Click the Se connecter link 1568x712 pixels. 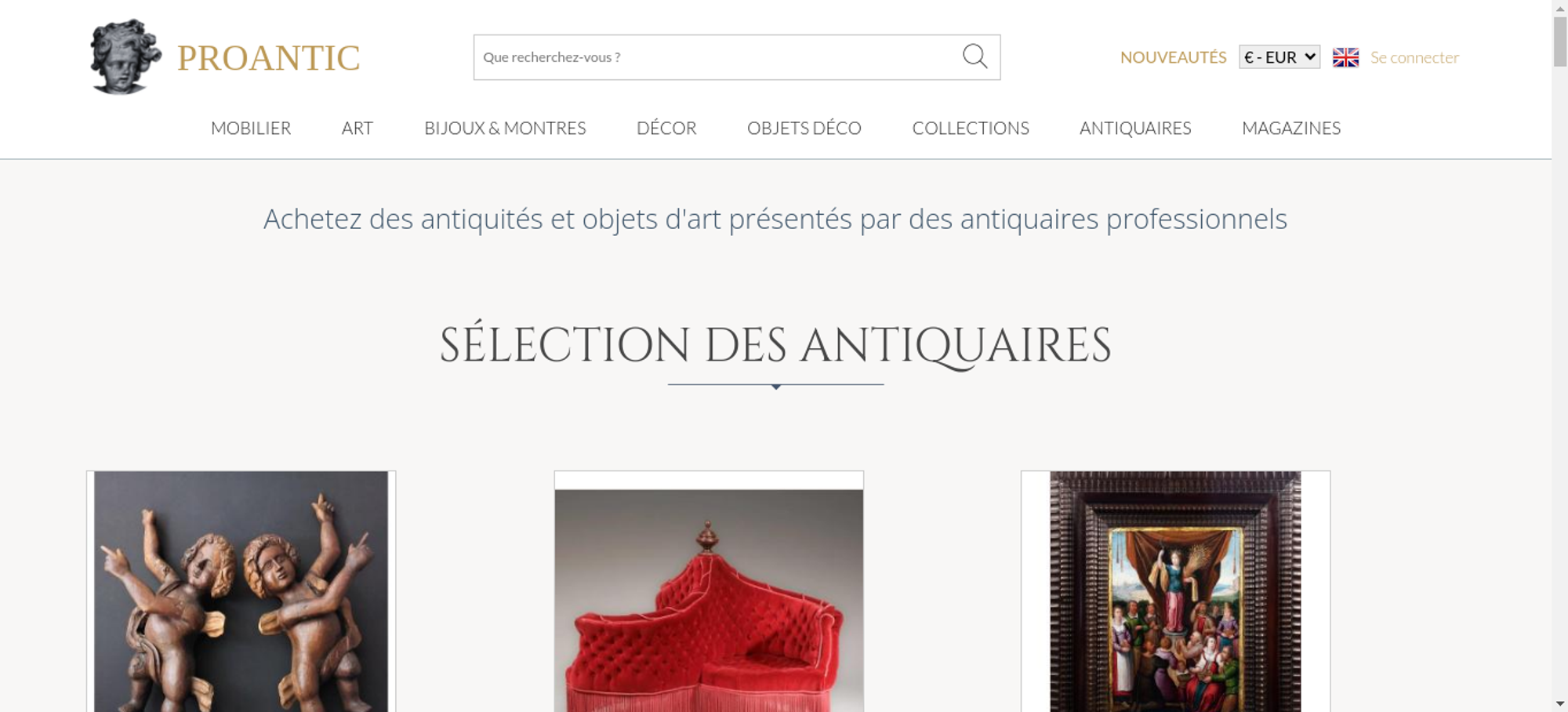coord(1414,57)
